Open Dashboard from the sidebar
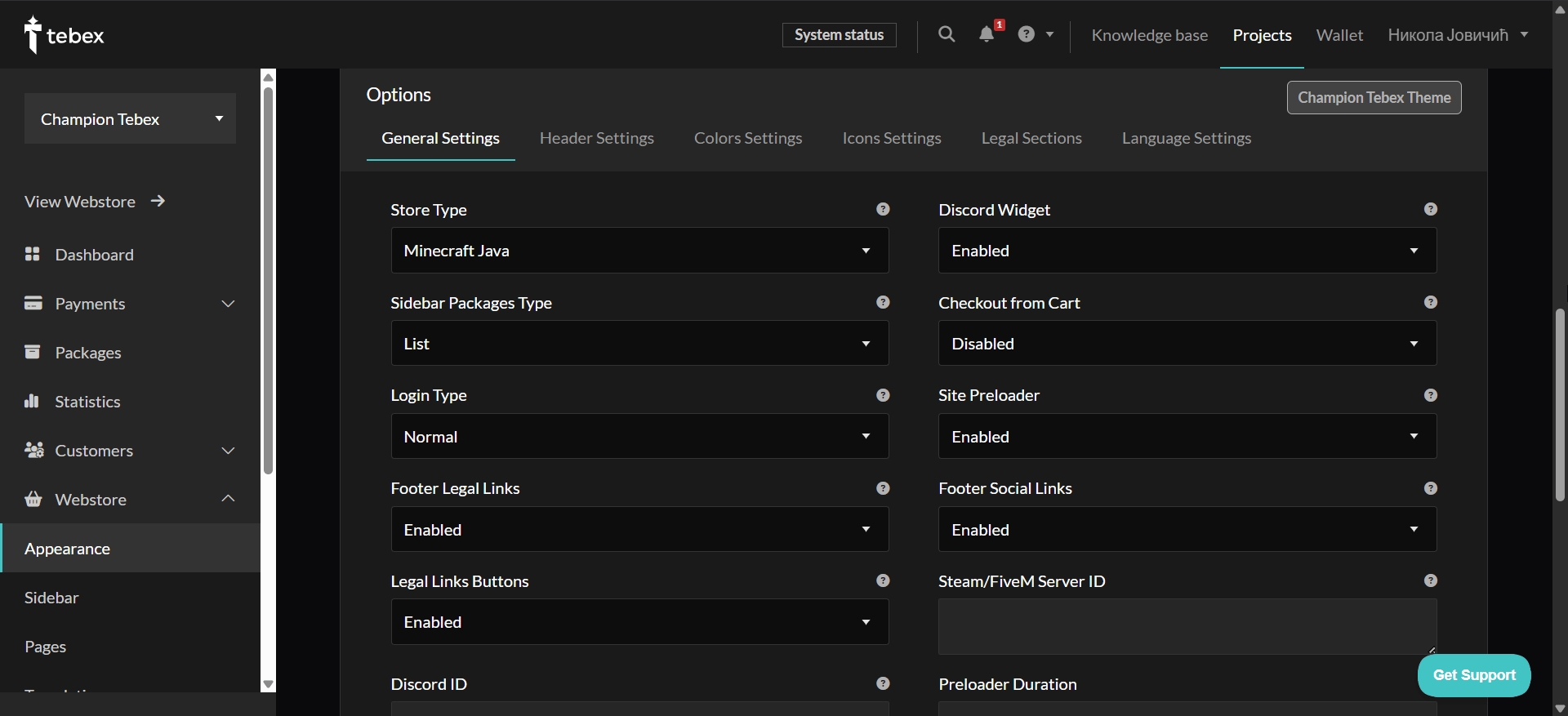The image size is (1568, 716). [94, 255]
